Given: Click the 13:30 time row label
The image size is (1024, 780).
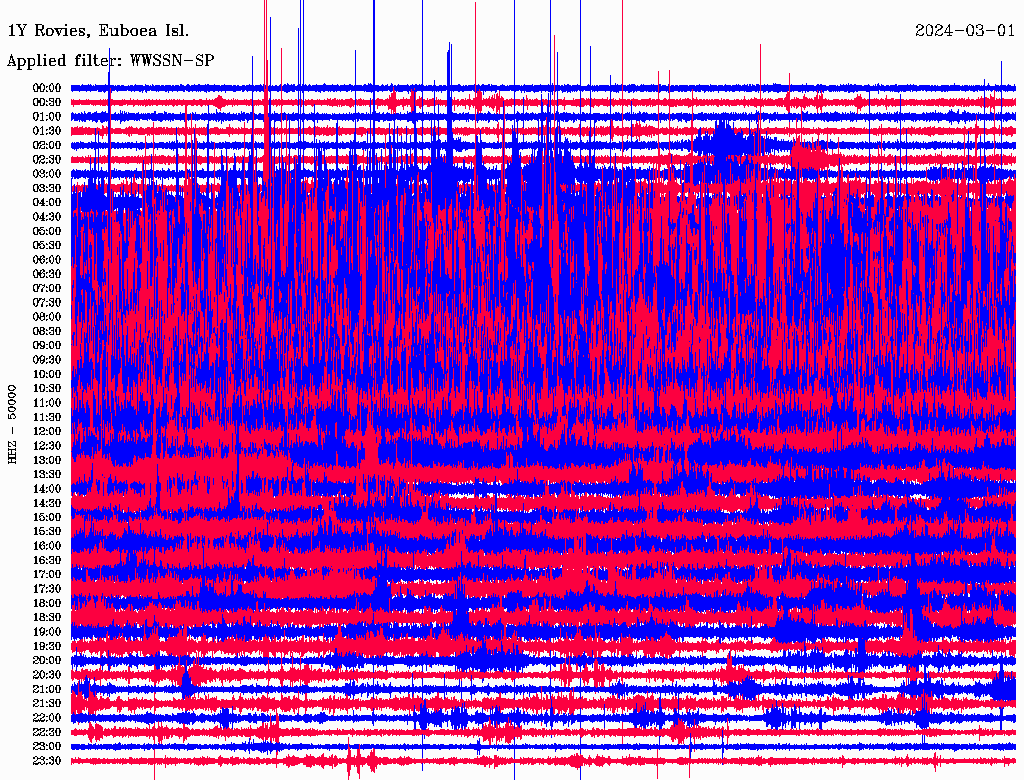Looking at the screenshot, I should [x=48, y=474].
